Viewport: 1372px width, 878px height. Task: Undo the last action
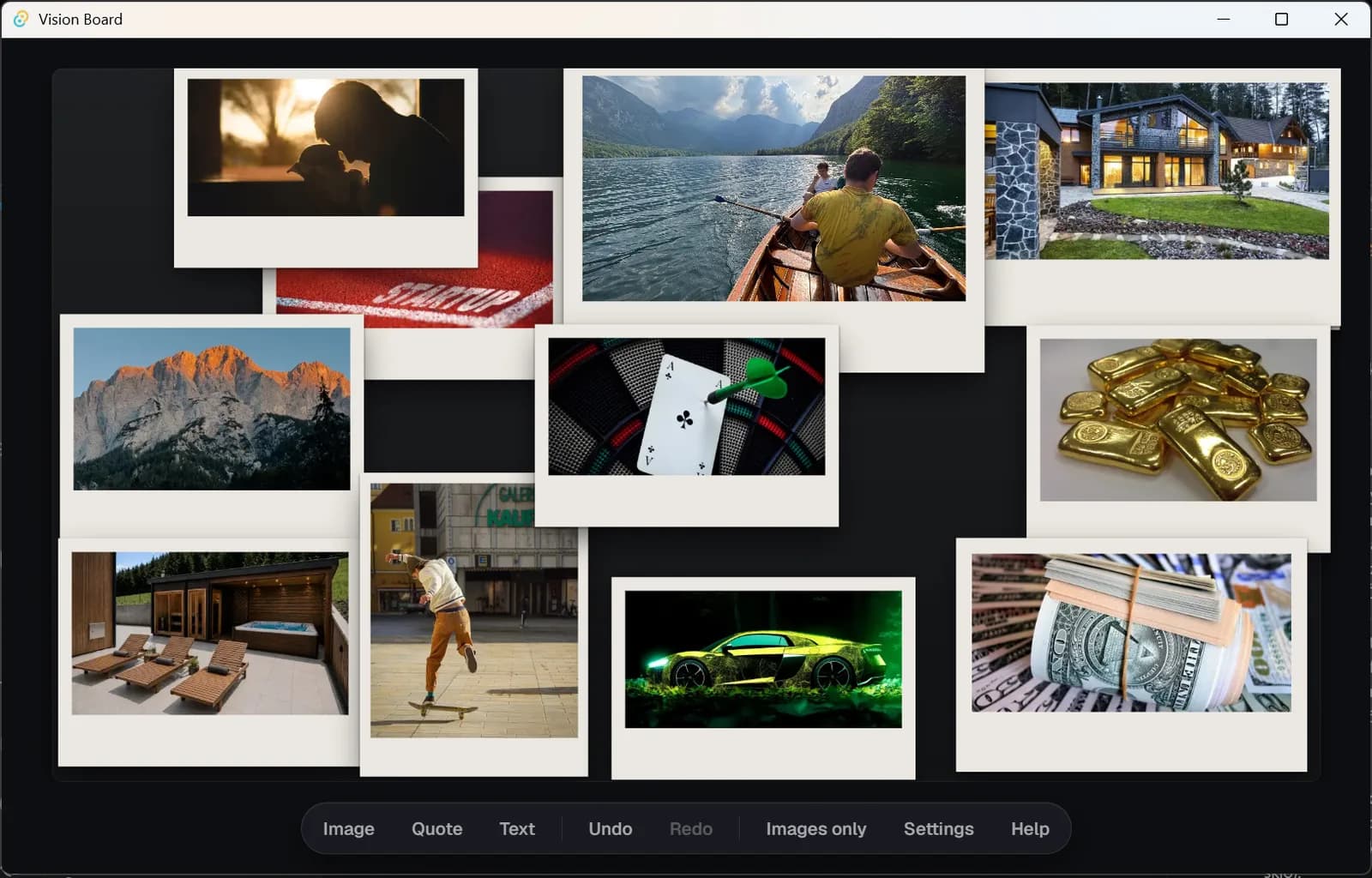pyautogui.click(x=611, y=828)
